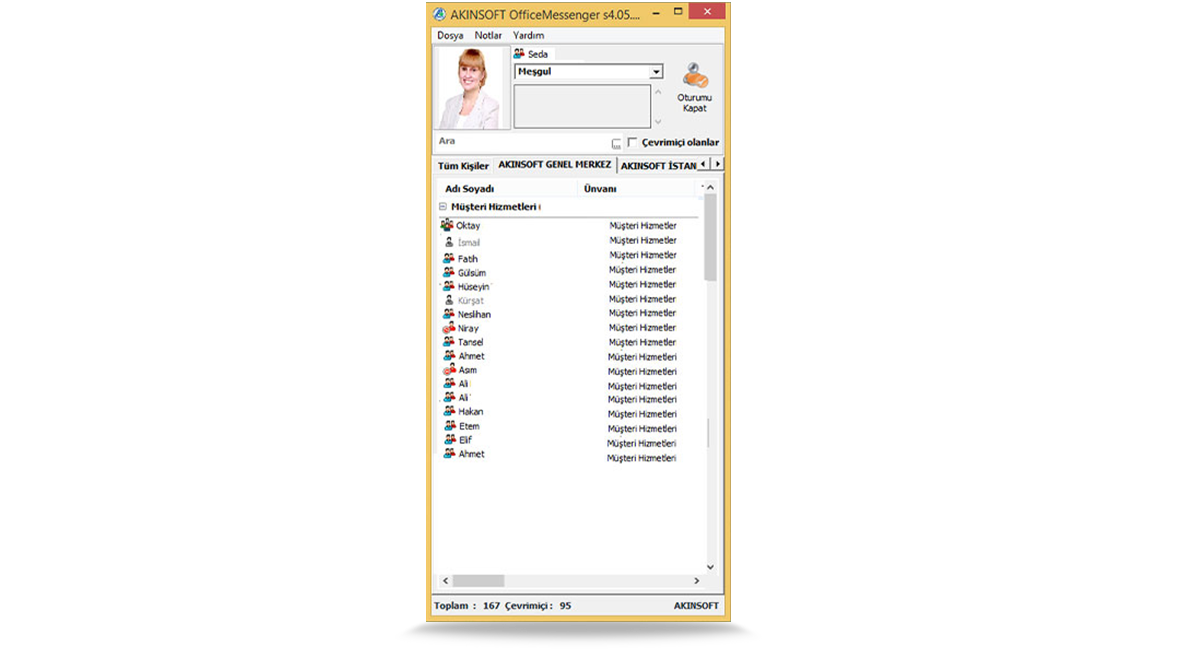1200x653 pixels.
Task: Click the offline icon next to İsmail
Action: tap(448, 240)
